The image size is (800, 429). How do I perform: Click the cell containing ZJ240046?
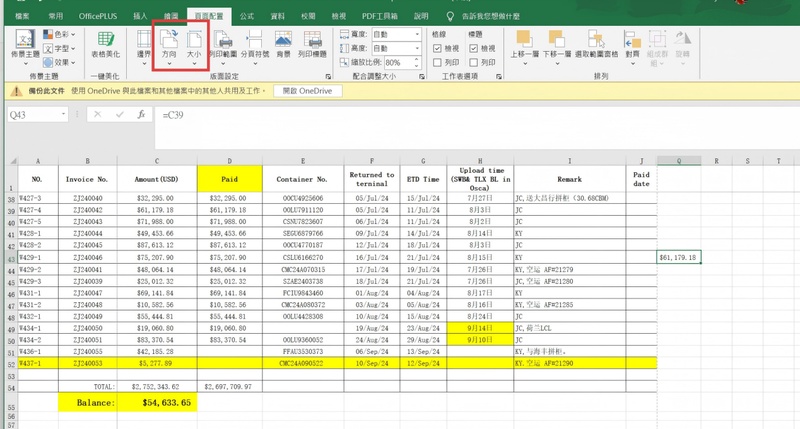pos(87,258)
